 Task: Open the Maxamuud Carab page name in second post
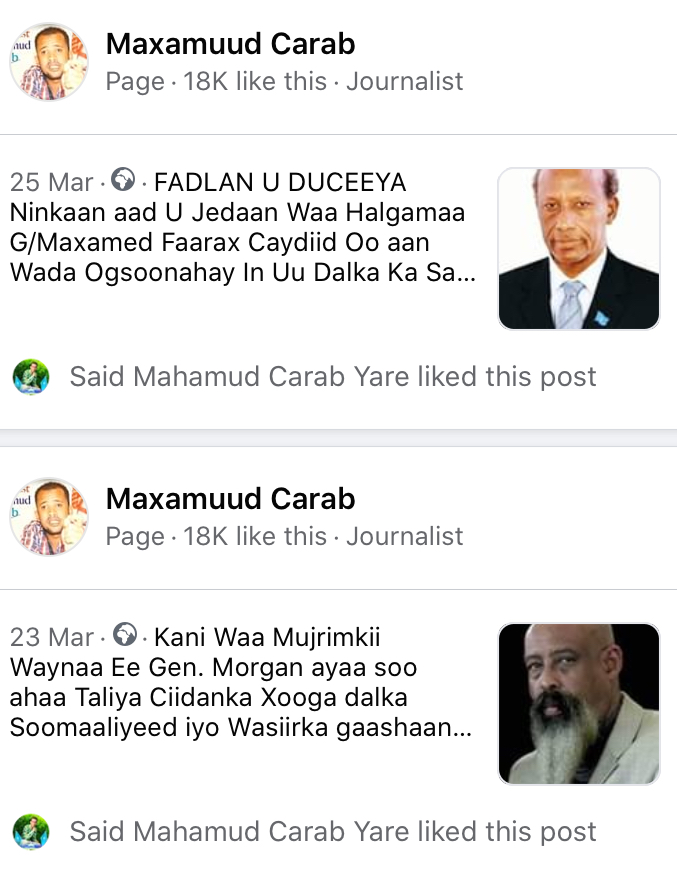point(230,499)
